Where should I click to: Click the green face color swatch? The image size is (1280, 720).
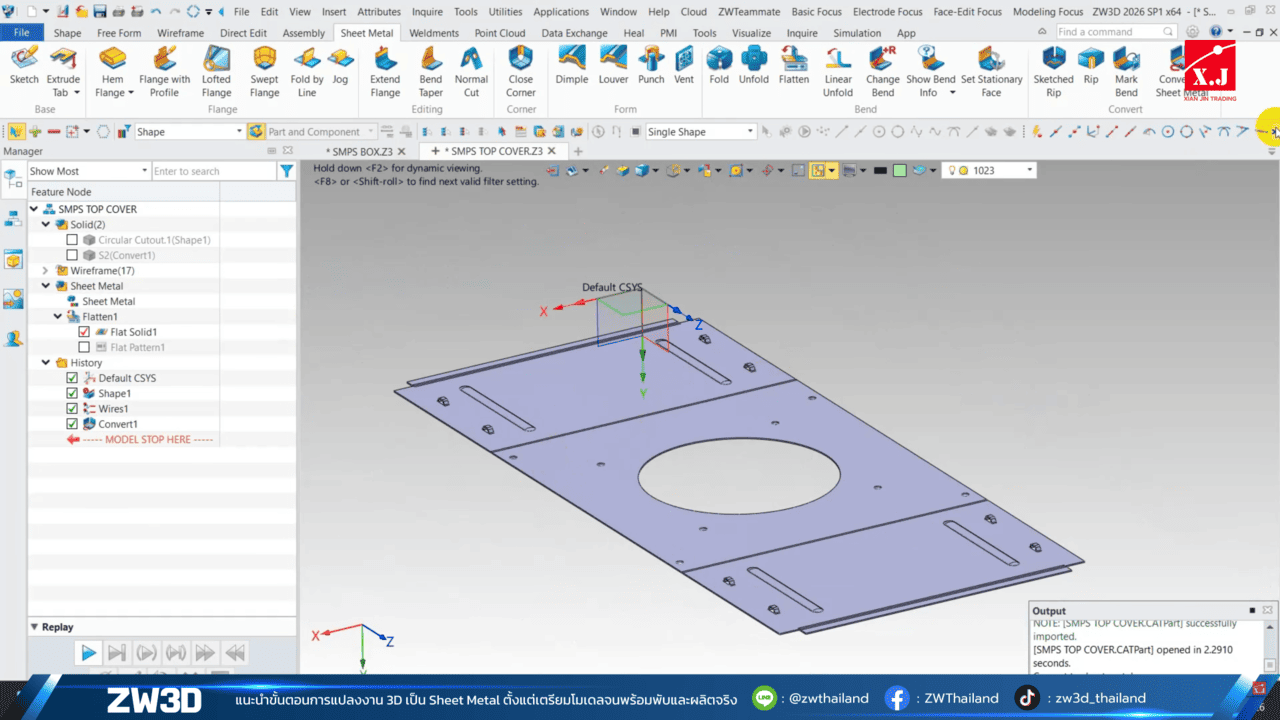[x=899, y=170]
